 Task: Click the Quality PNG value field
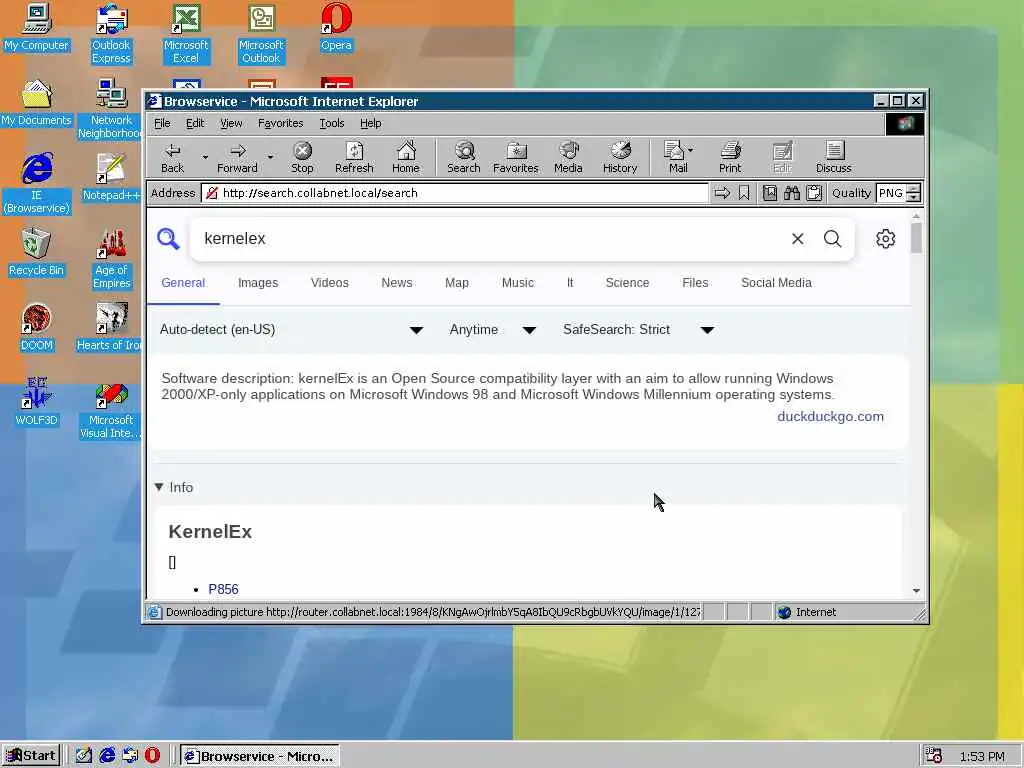[x=891, y=193]
